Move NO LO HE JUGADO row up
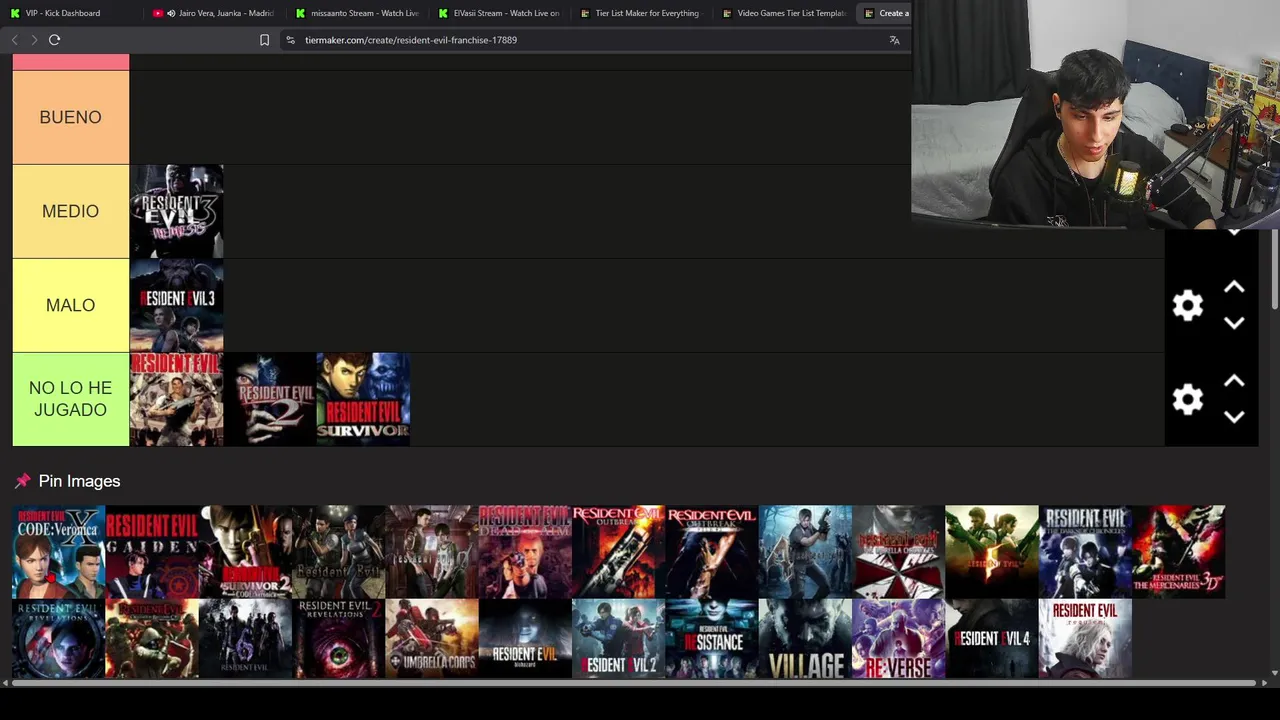The height and width of the screenshot is (720, 1280). [x=1234, y=382]
